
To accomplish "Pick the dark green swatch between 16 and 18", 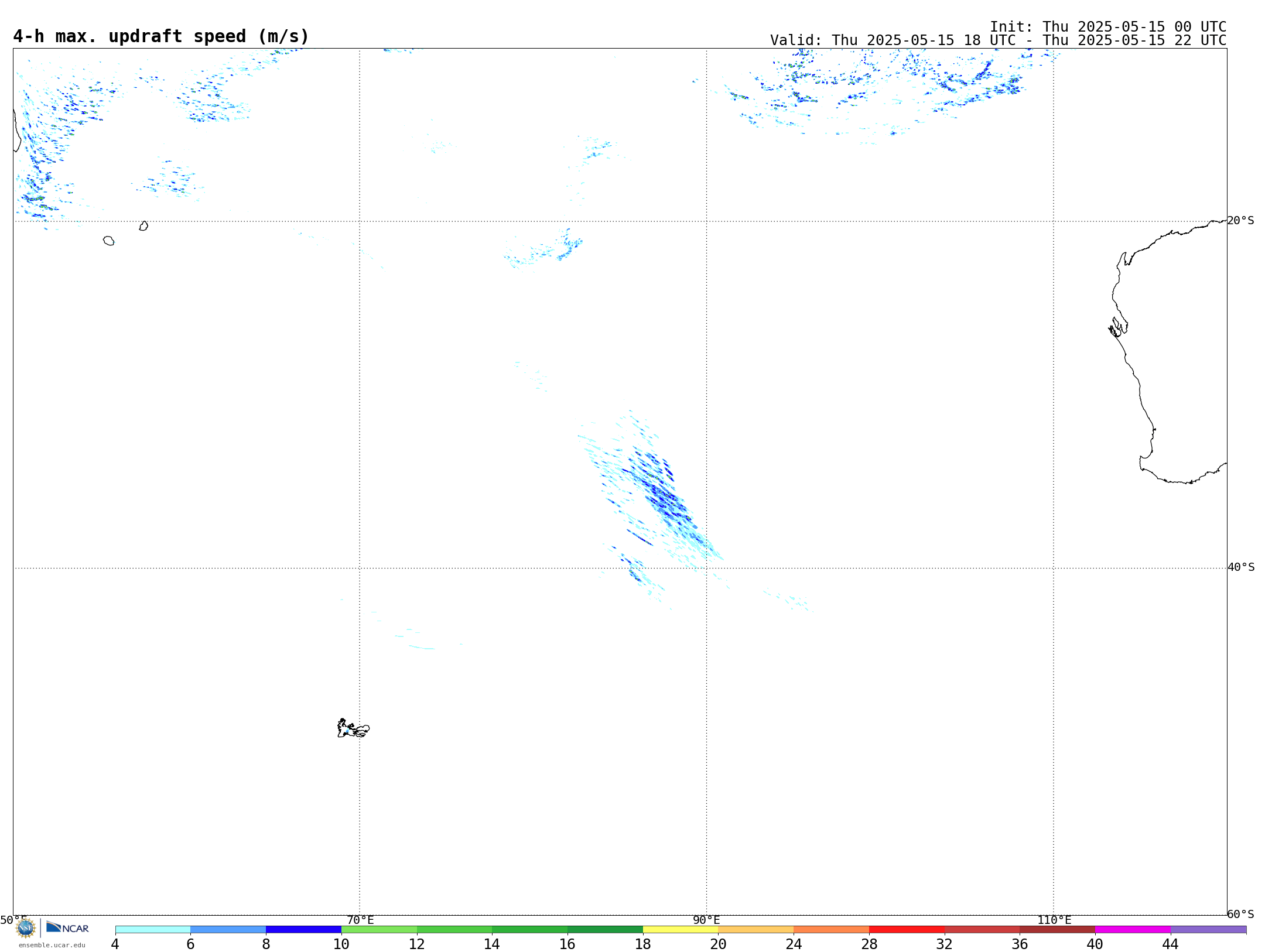I will point(605,930).
